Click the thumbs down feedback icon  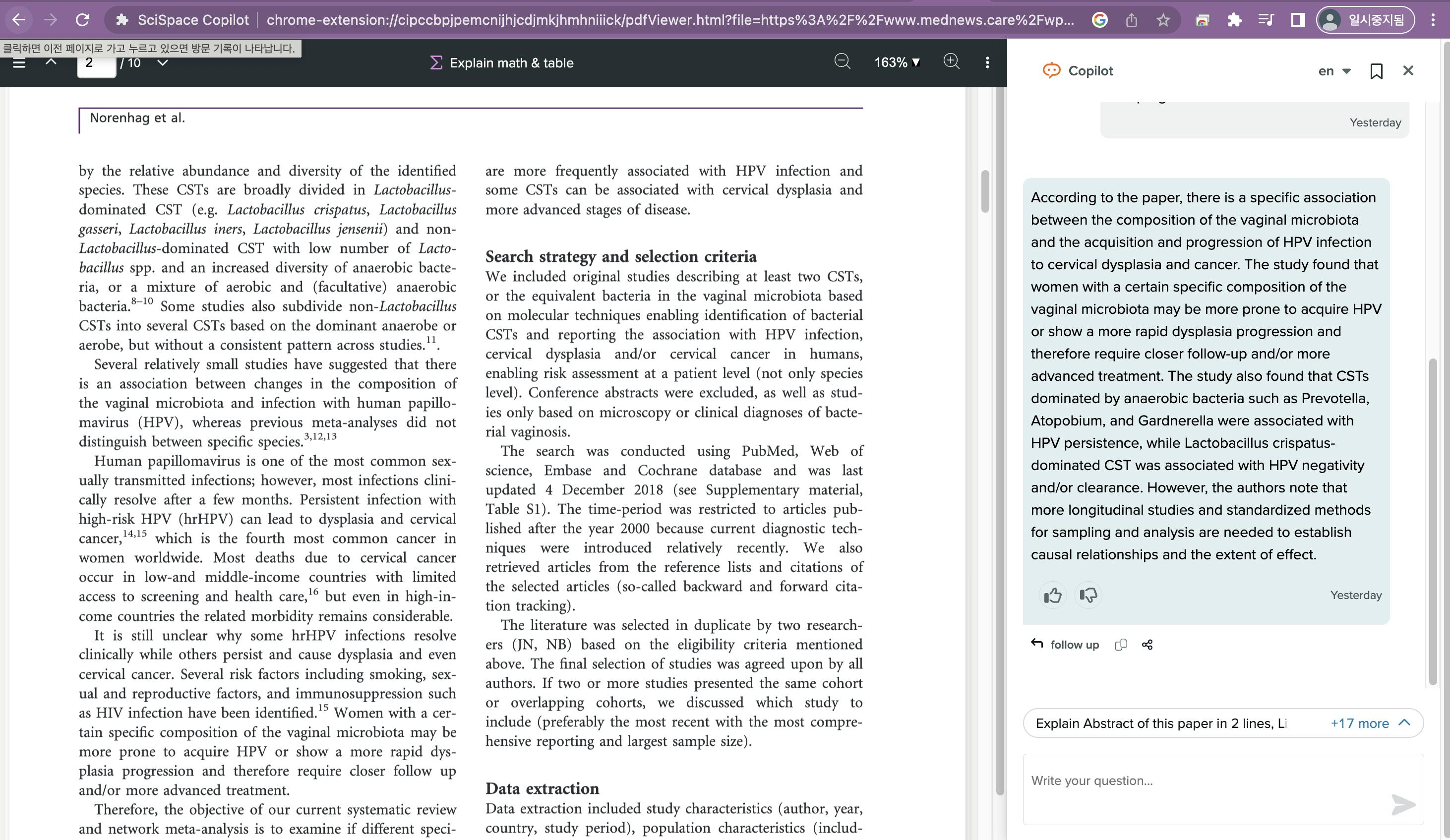[x=1088, y=595]
